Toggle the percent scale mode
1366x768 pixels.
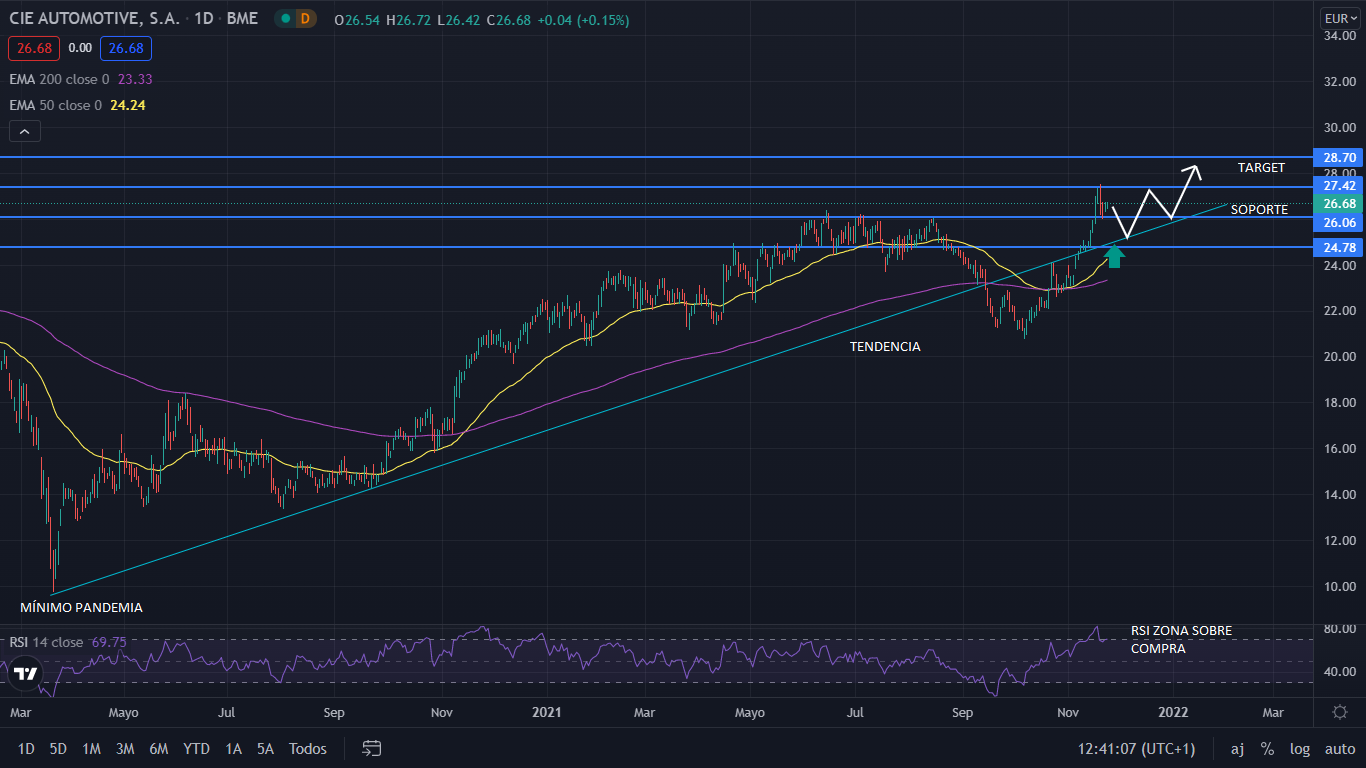click(1267, 749)
